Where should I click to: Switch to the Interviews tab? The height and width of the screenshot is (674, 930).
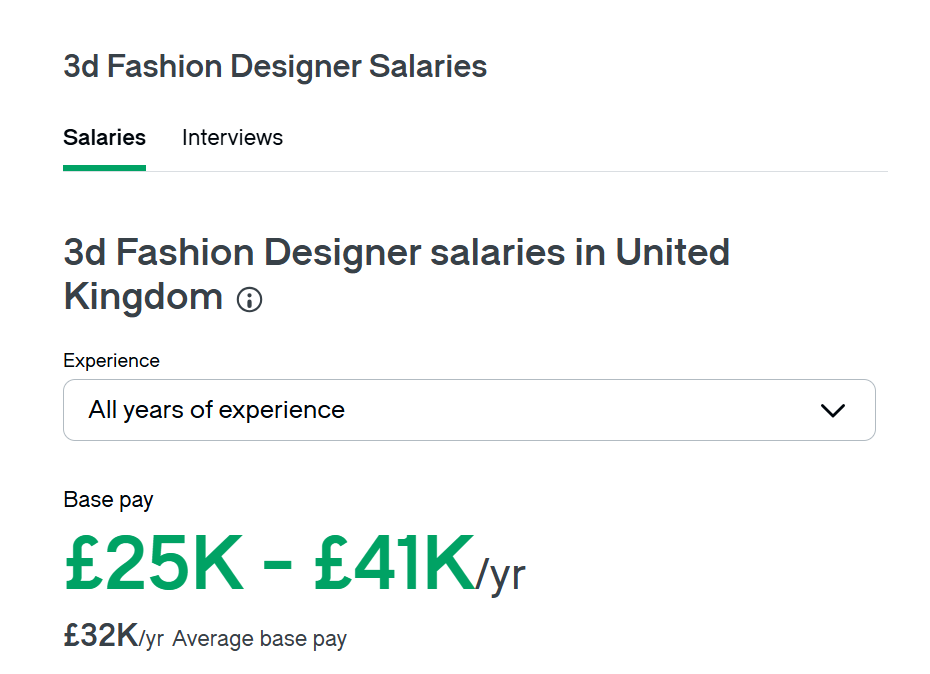tap(232, 137)
